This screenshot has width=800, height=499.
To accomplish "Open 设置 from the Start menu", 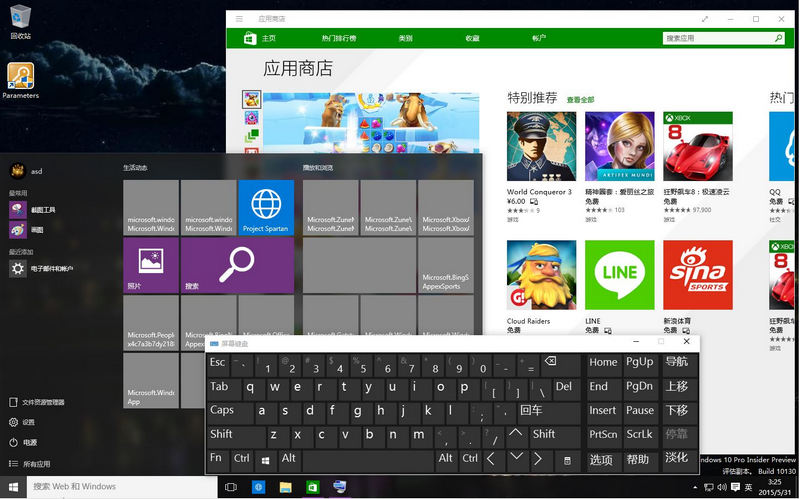I will click(x=22, y=422).
